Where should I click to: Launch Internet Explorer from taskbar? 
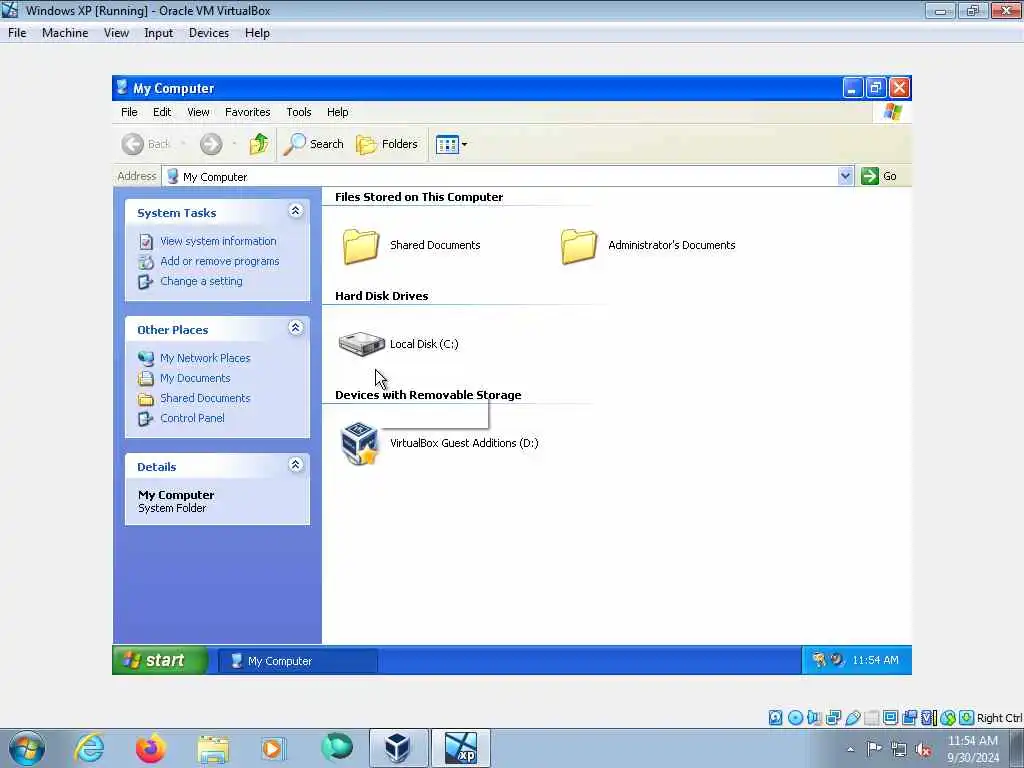pos(89,748)
